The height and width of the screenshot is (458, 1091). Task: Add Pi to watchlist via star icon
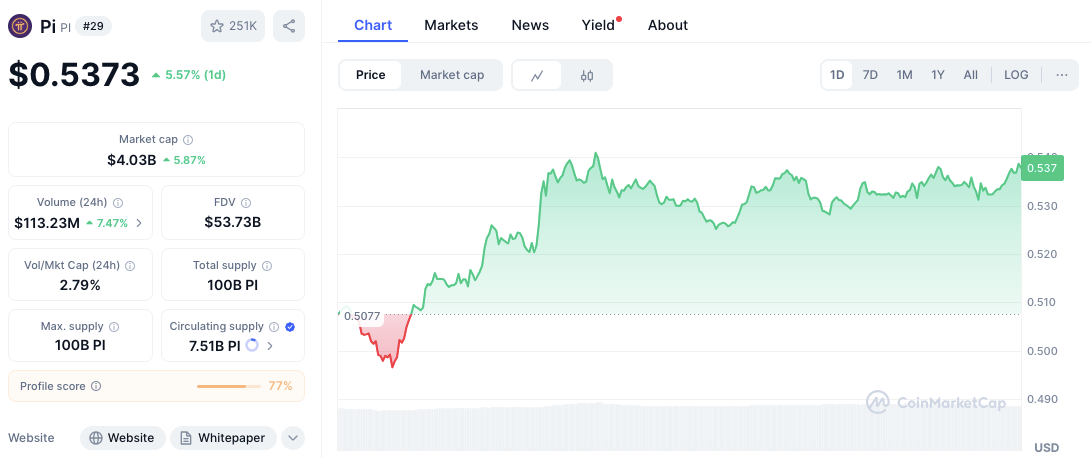[233, 26]
